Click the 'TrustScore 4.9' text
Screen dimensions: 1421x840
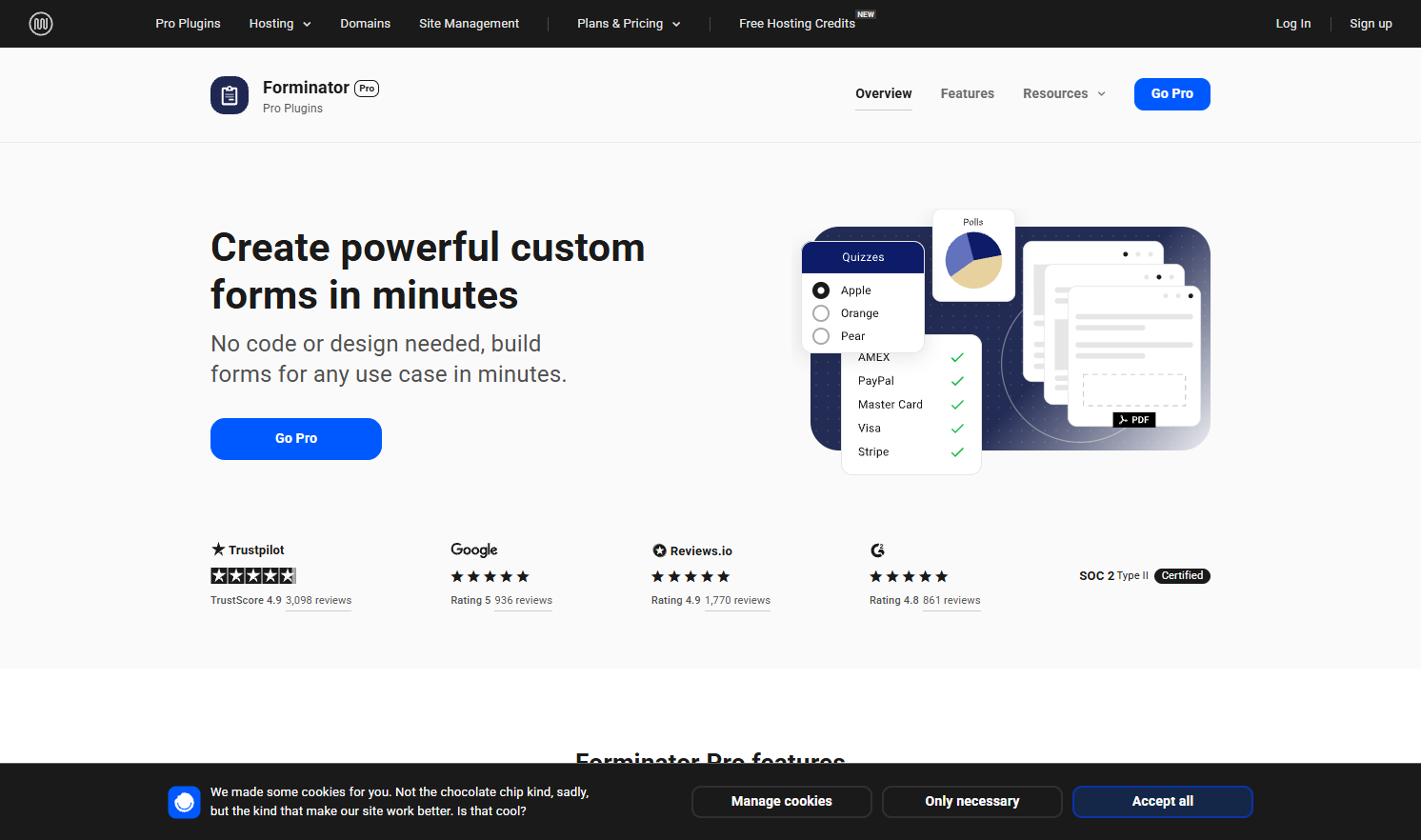(x=246, y=601)
